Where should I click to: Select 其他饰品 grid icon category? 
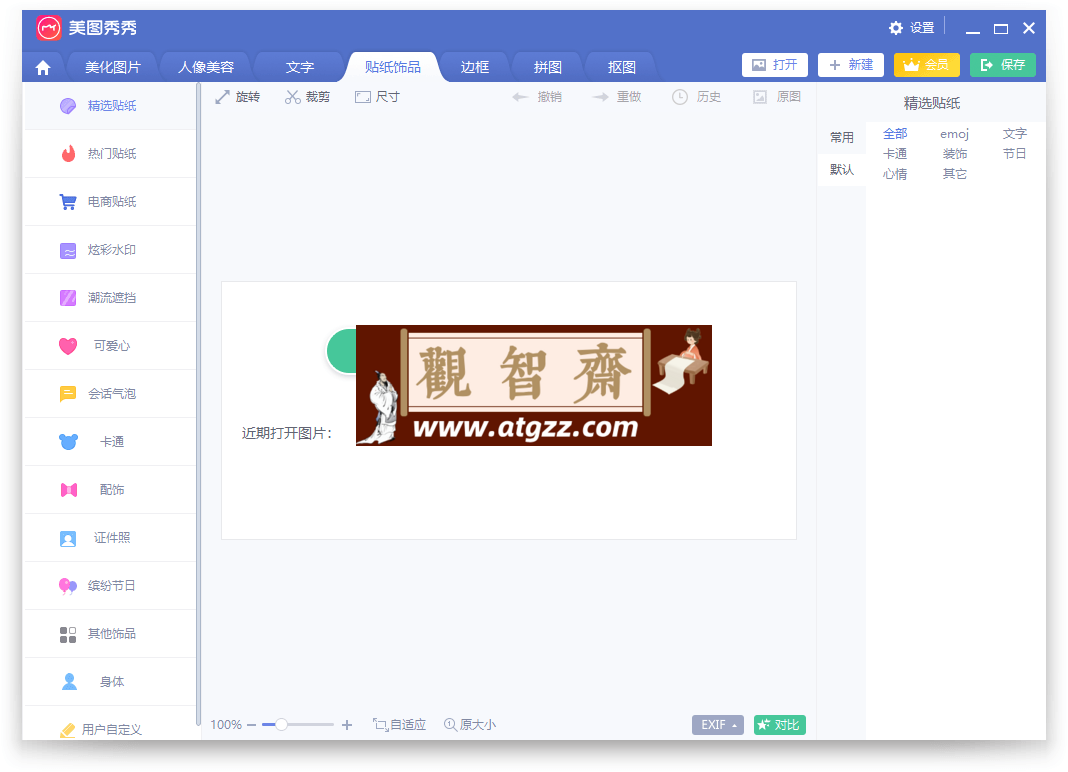pyautogui.click(x=68, y=634)
